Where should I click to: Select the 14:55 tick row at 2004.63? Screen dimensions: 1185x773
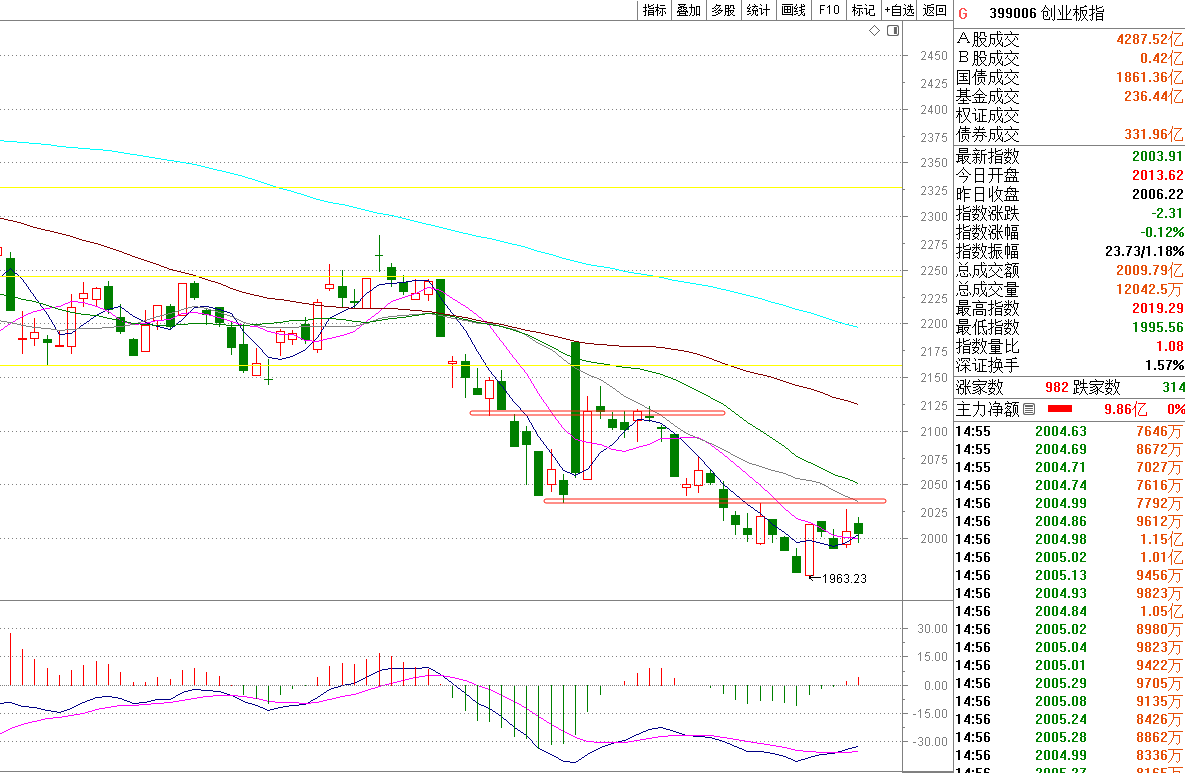[x=1069, y=431]
